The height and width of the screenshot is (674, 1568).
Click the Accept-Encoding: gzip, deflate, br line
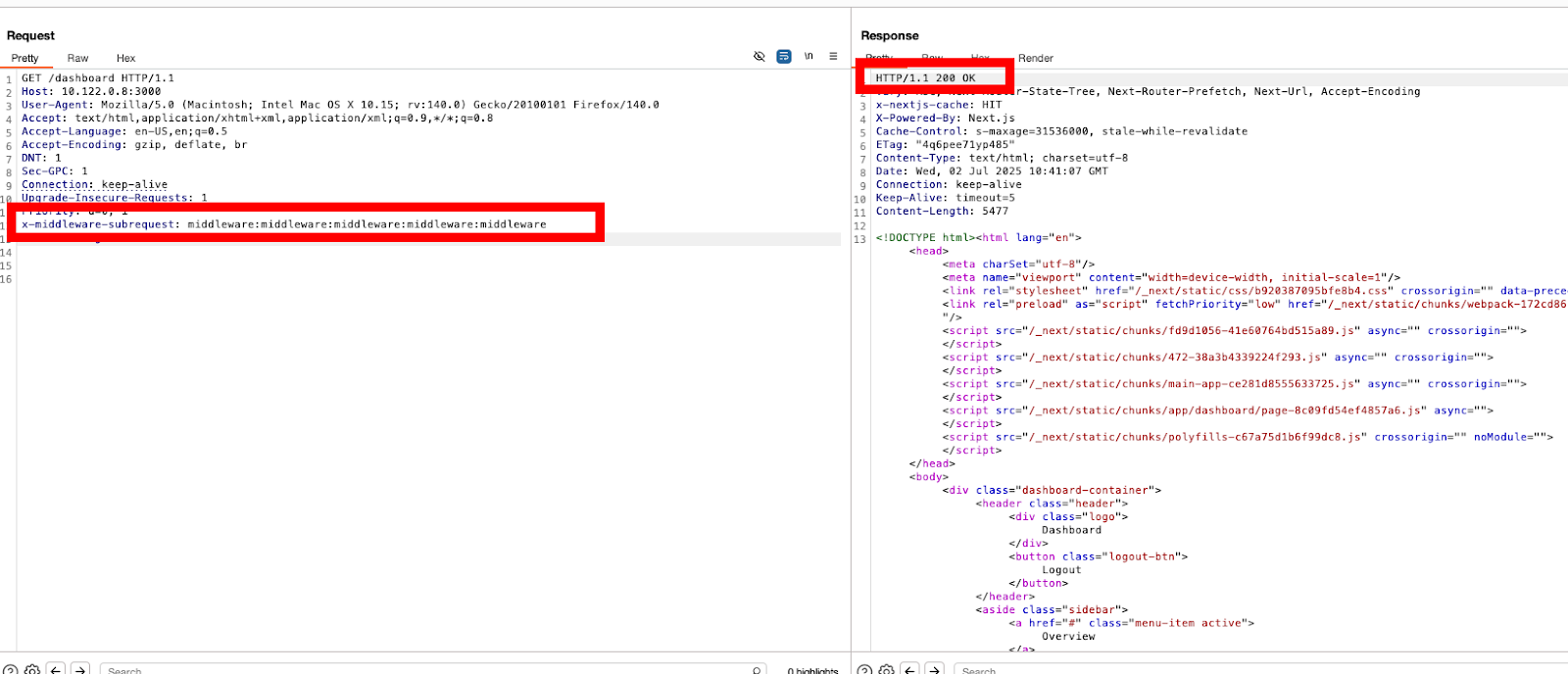tap(134, 145)
